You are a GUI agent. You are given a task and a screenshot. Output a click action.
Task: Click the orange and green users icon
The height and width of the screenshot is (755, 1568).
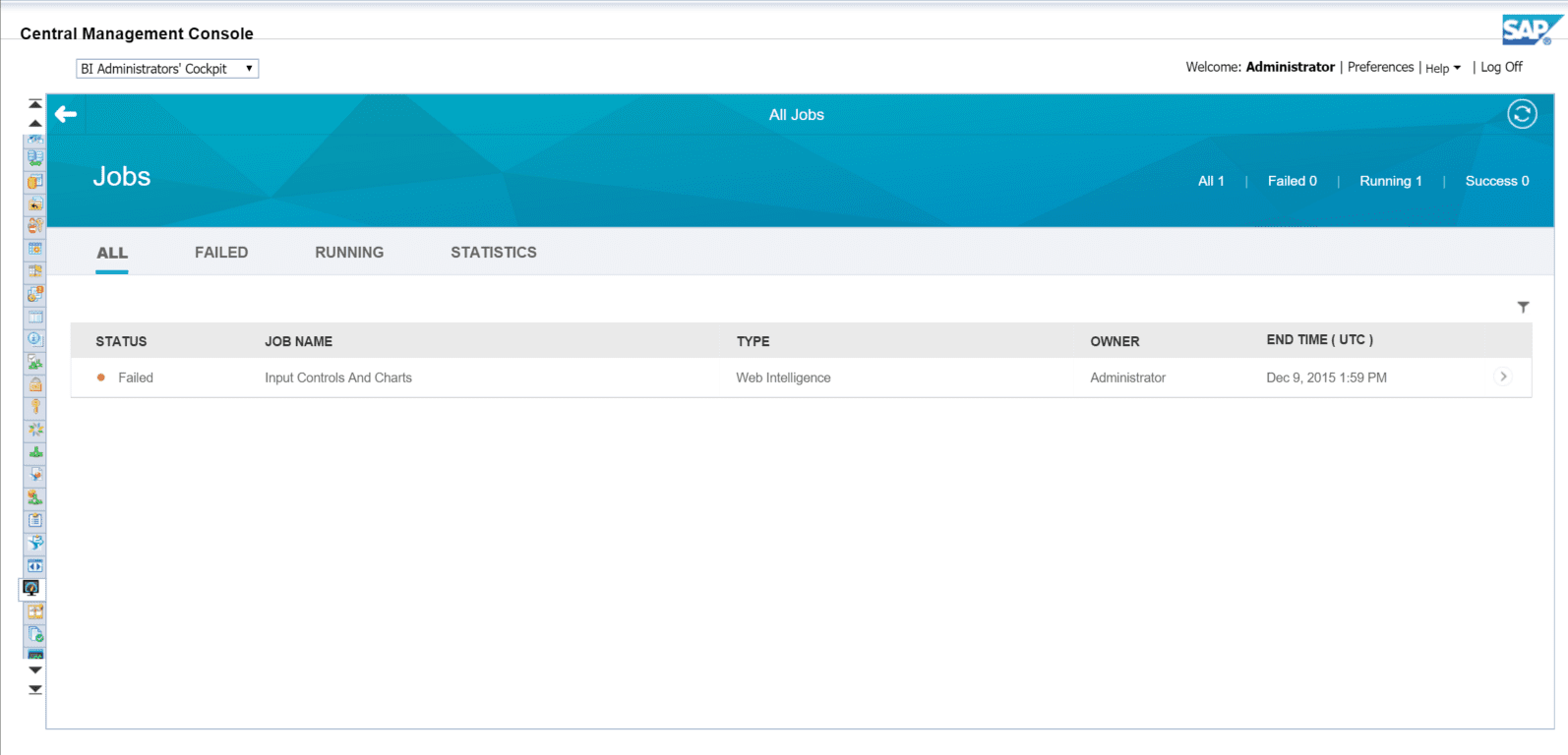point(35,497)
